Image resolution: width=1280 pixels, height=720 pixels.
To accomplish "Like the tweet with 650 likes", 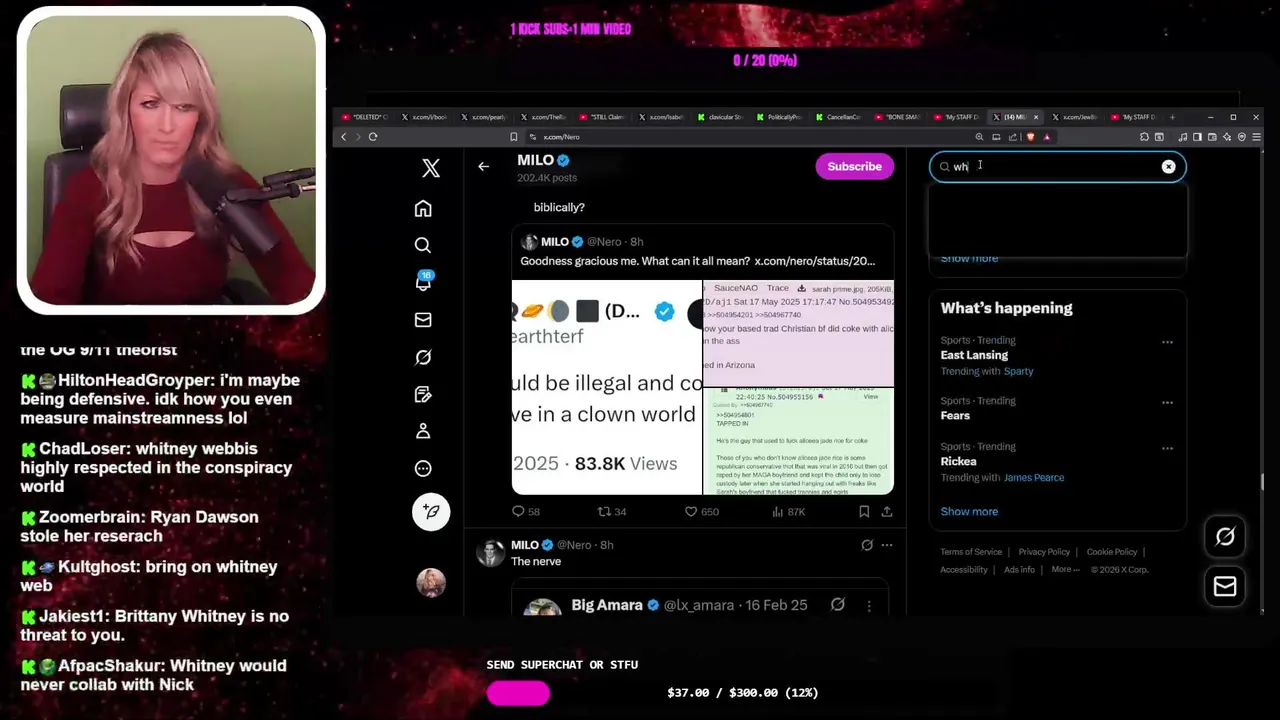I will tap(701, 511).
